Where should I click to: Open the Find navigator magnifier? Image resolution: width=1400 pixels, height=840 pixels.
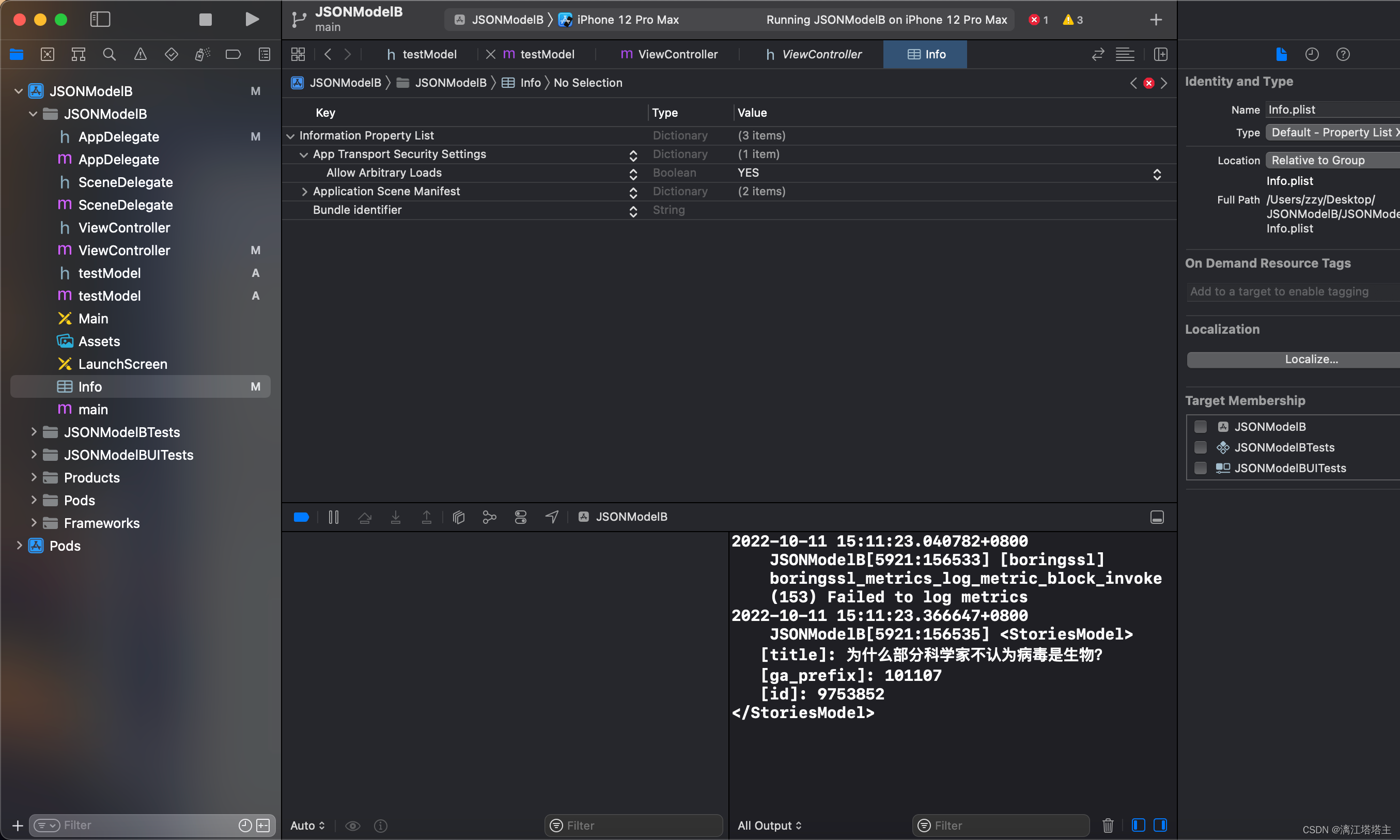[109, 54]
